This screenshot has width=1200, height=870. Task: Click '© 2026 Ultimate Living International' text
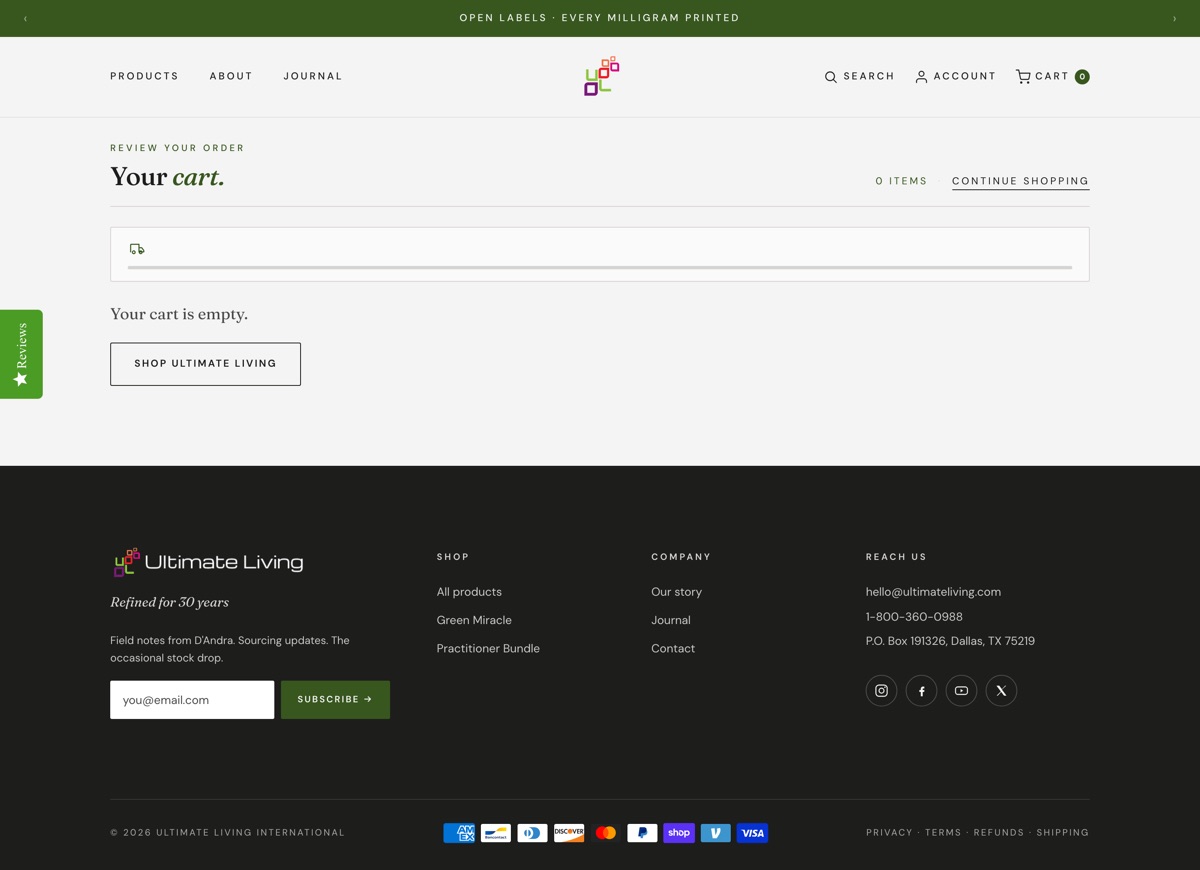point(227,832)
